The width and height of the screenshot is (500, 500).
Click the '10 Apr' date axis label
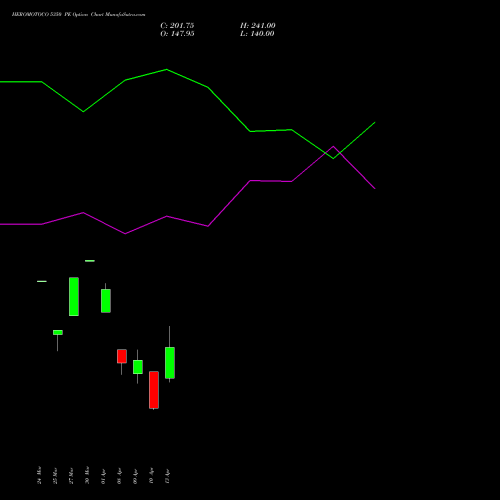[151, 476]
